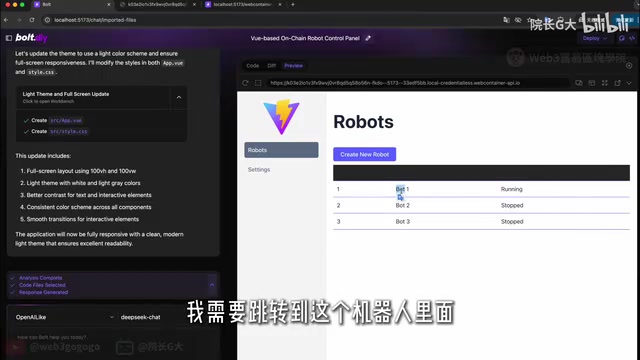Screen dimensions: 640x360
Task: Open the src/style.css file link
Action: click(x=69, y=131)
